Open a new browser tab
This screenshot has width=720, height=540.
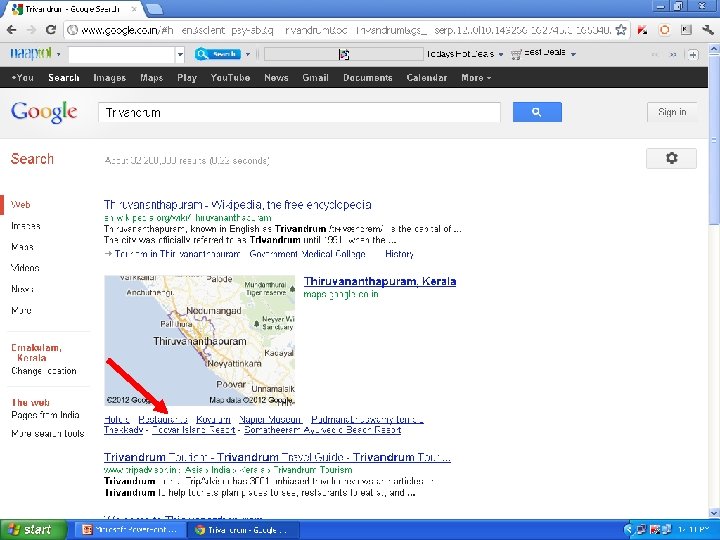pyautogui.click(x=154, y=9)
